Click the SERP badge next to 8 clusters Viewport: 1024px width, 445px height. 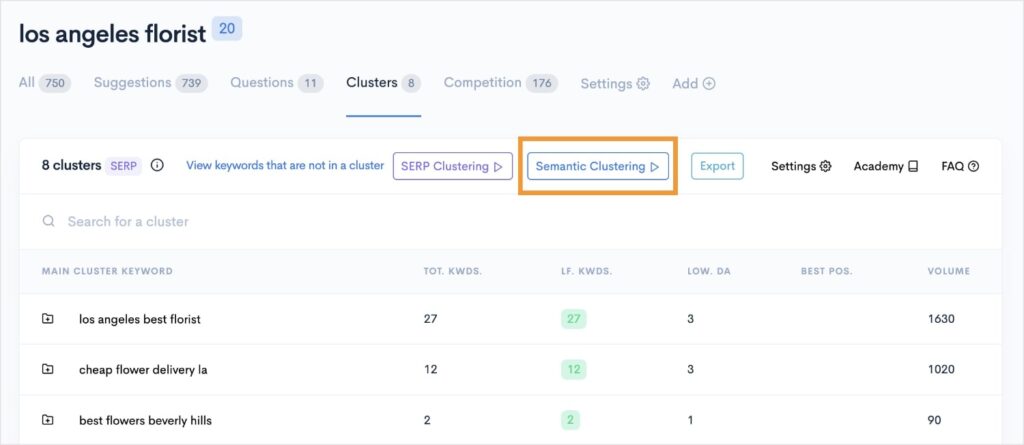click(123, 165)
